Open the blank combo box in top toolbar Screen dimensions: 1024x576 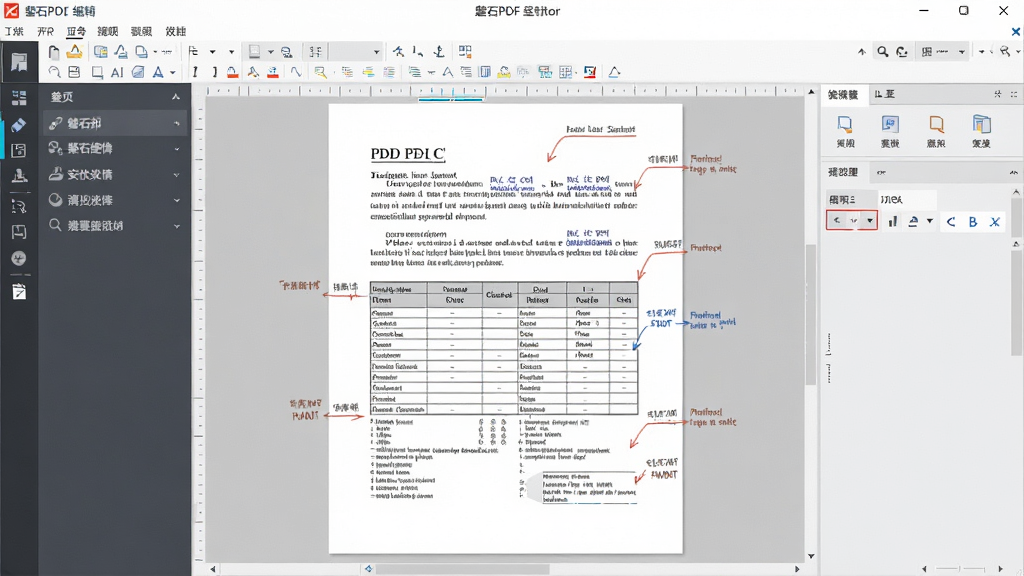tap(355, 52)
